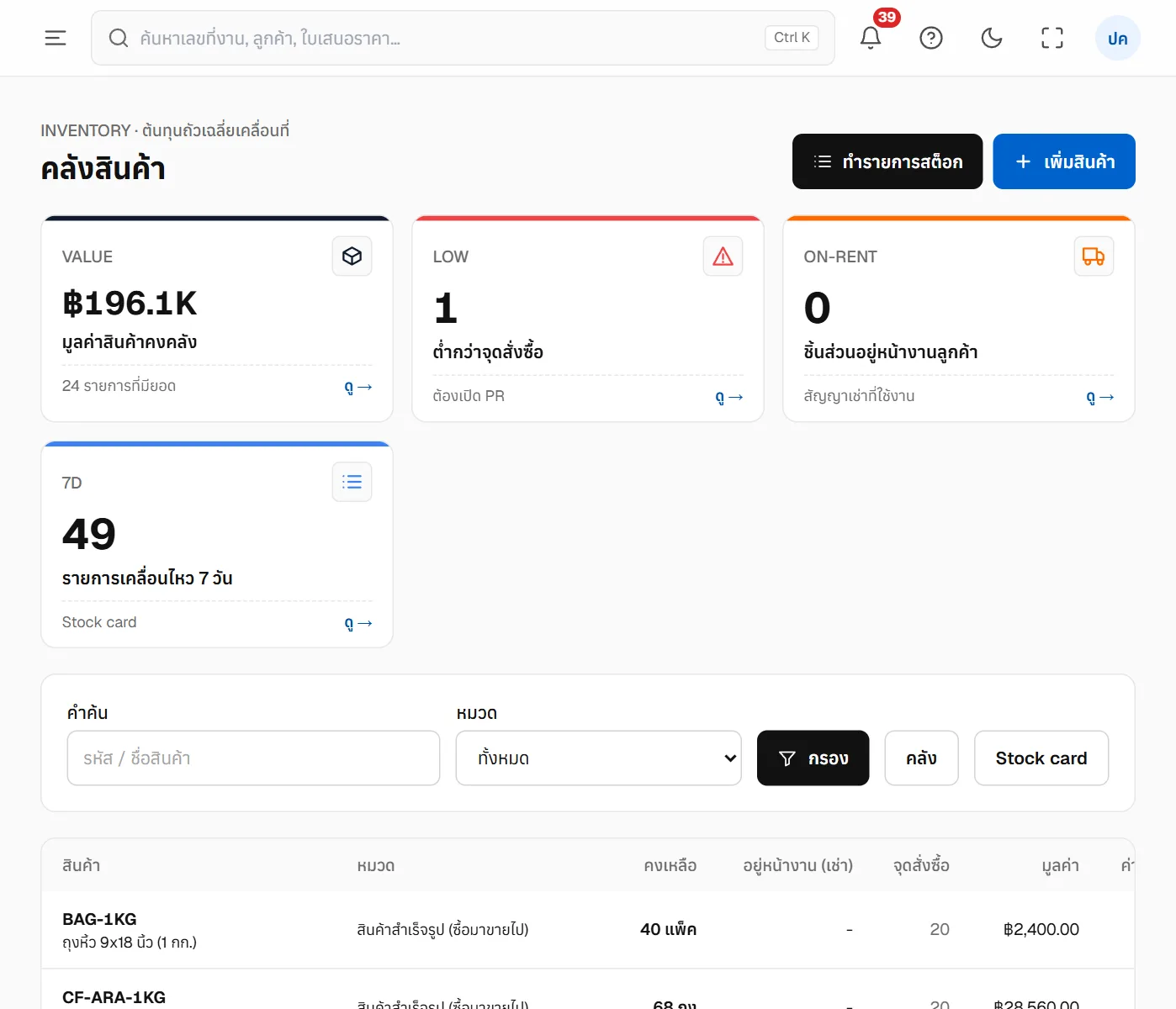Image resolution: width=1176 pixels, height=1009 pixels.
Task: Click the คลัง button
Action: click(921, 758)
